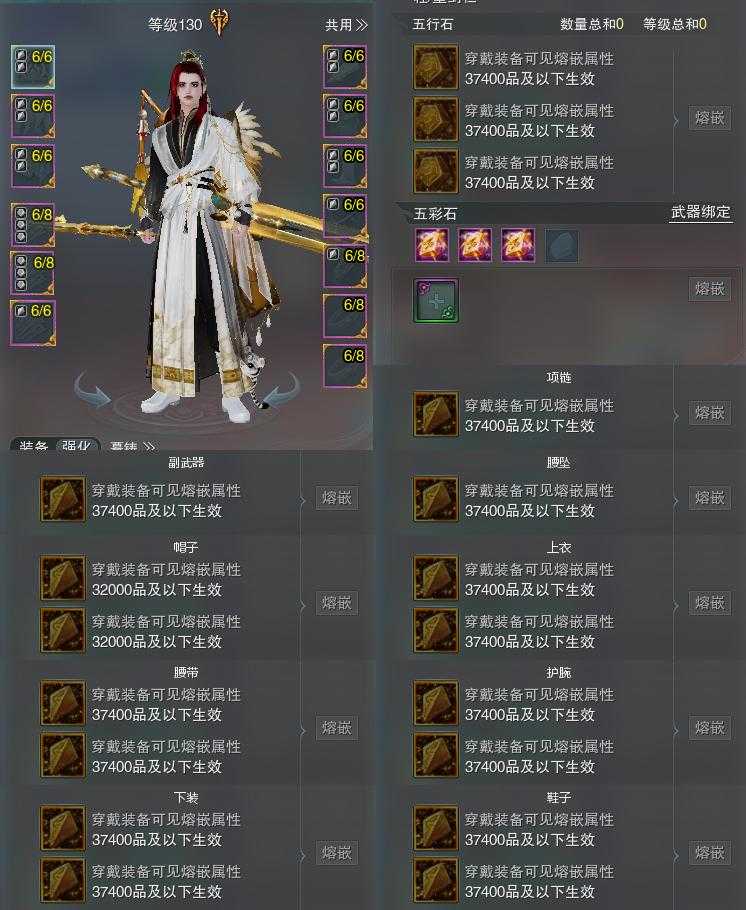Image resolution: width=746 pixels, height=910 pixels.
Task: Select the first 五行石 stone icon
Action: pos(435,67)
